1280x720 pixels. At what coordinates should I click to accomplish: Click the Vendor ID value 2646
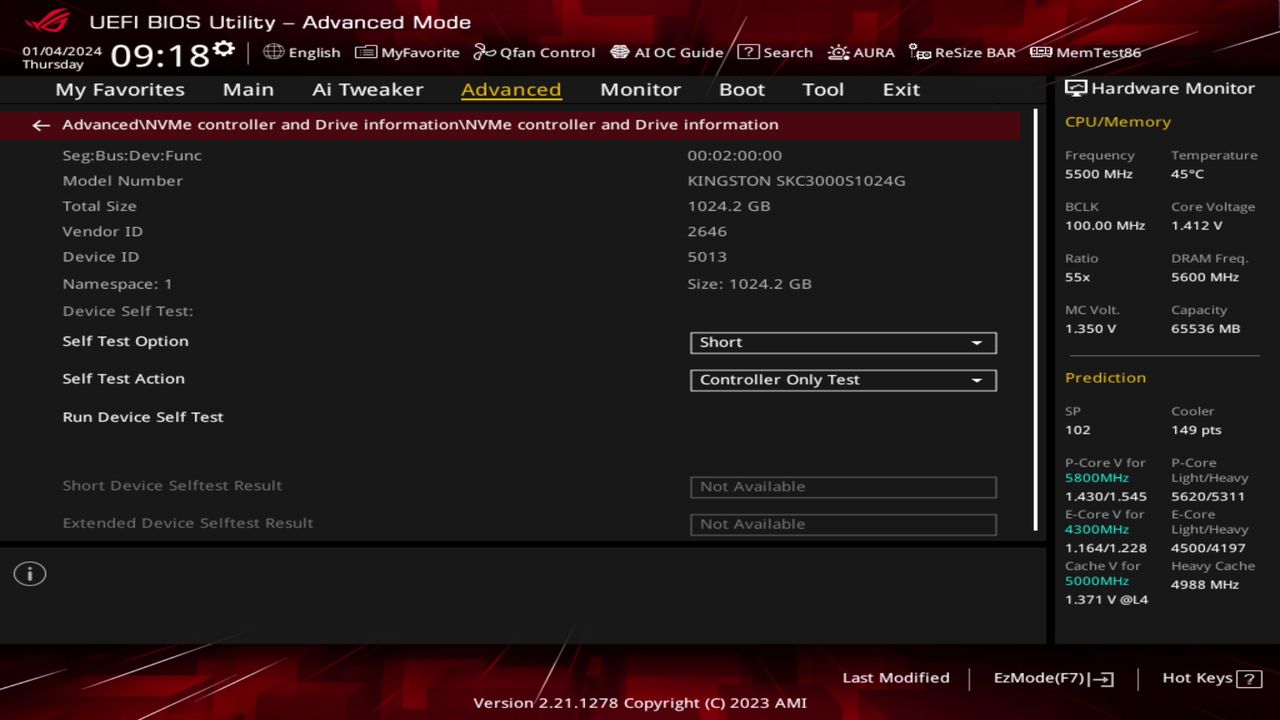[x=707, y=231]
